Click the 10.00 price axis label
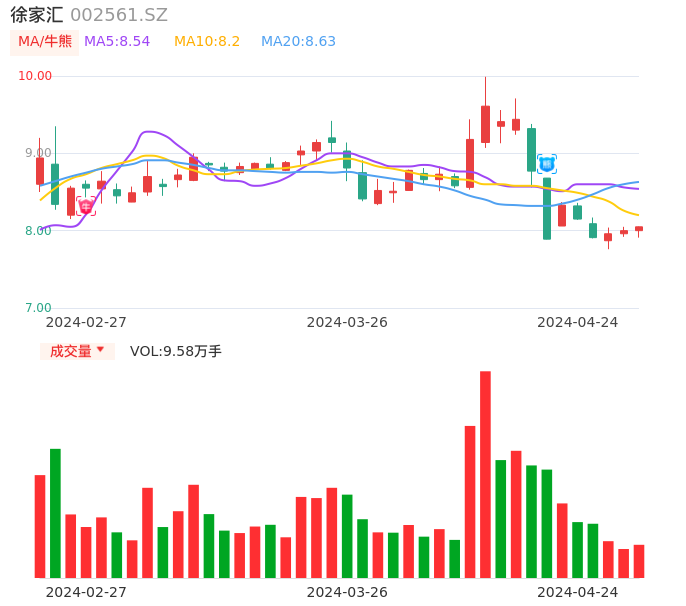The image size is (686, 606). click(35, 76)
